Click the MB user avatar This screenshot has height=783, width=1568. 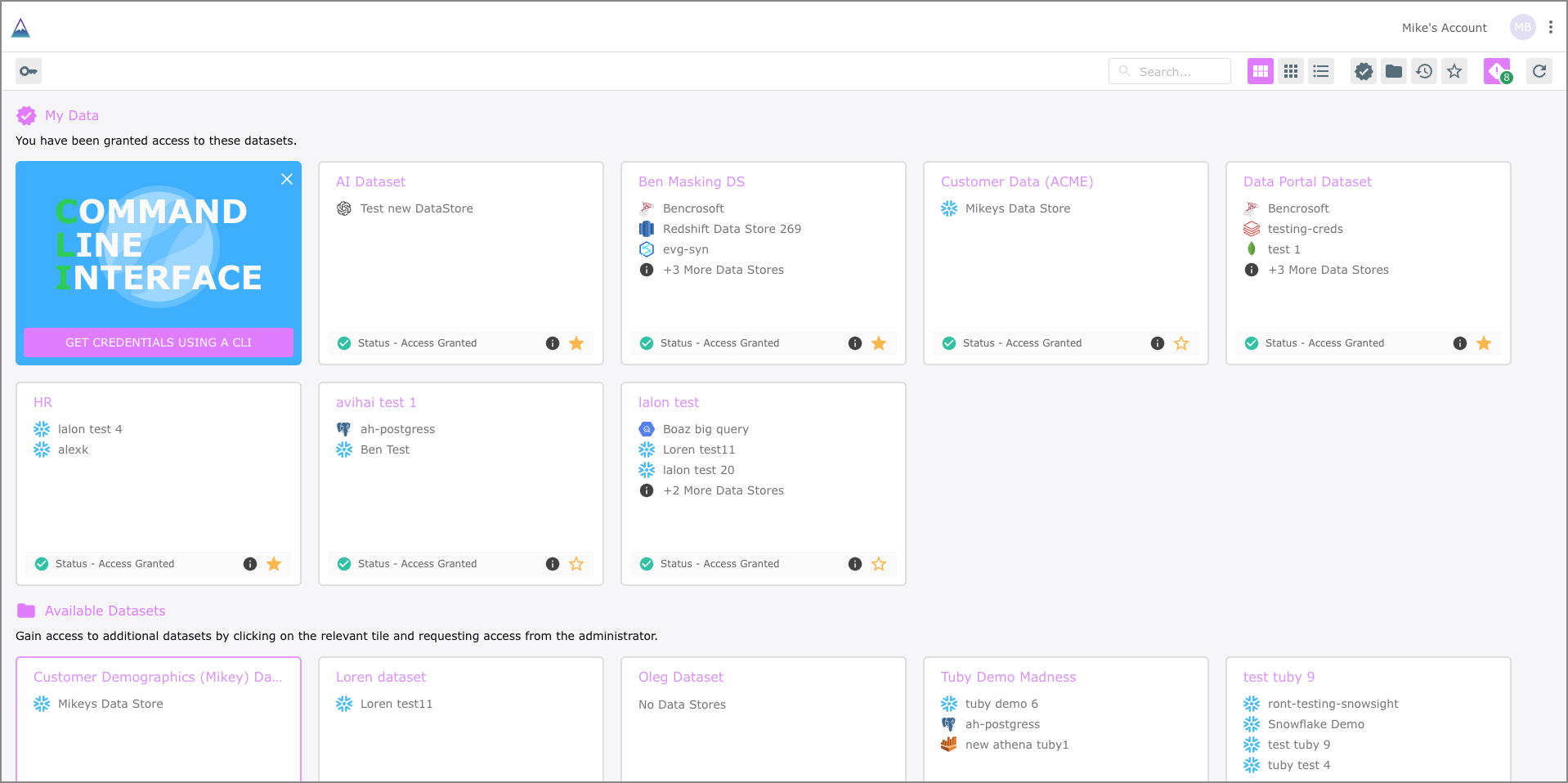[1522, 27]
